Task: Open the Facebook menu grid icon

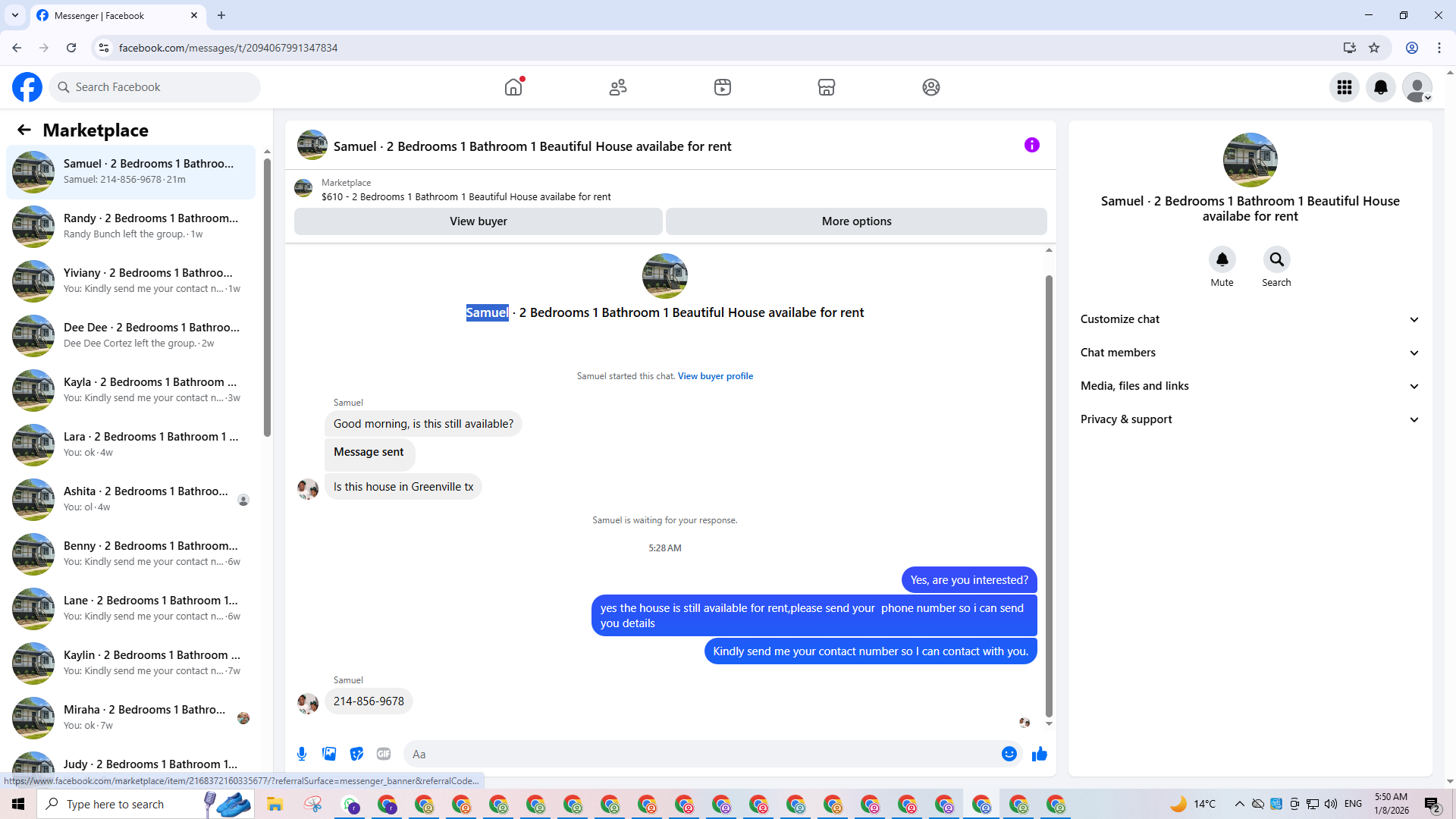Action: pyautogui.click(x=1345, y=87)
